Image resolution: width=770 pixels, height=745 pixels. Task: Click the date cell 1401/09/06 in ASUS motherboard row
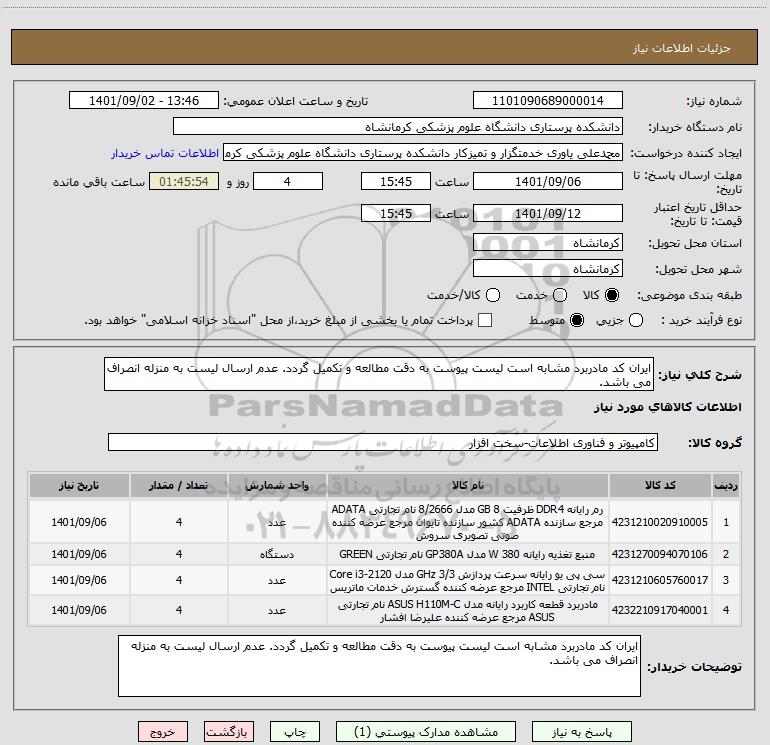tap(79, 610)
